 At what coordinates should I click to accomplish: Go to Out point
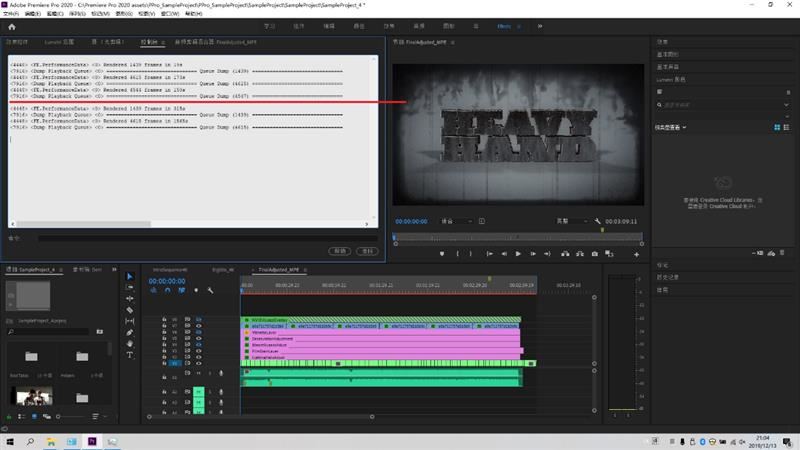tap(547, 254)
